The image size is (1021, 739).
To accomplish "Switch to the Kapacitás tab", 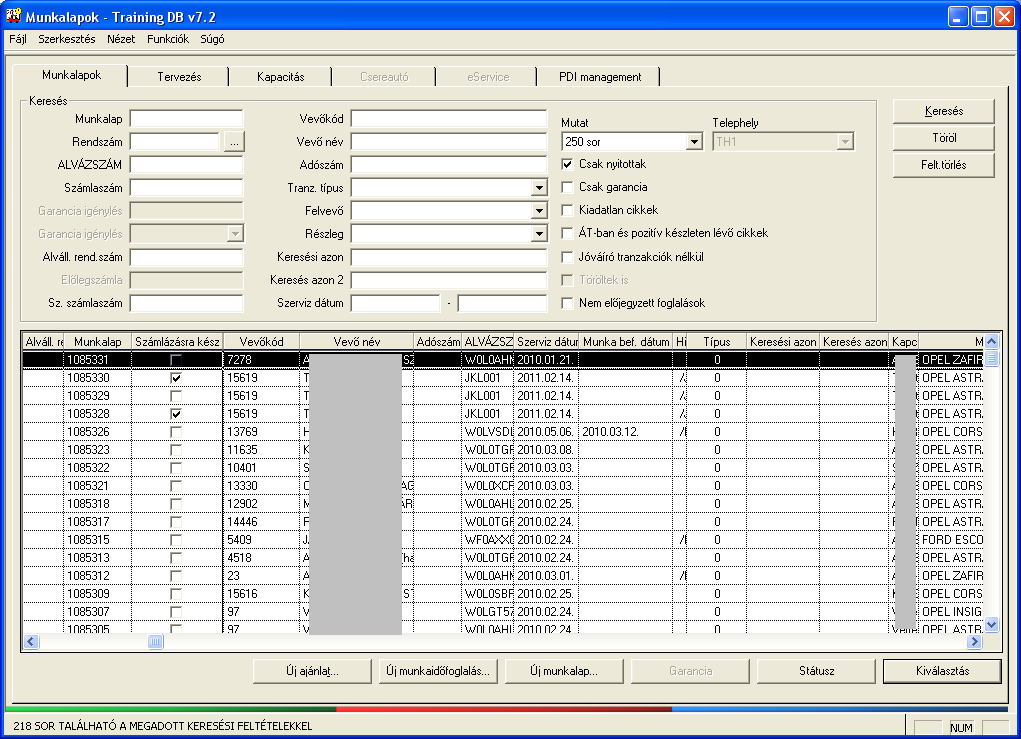I will click(281, 77).
